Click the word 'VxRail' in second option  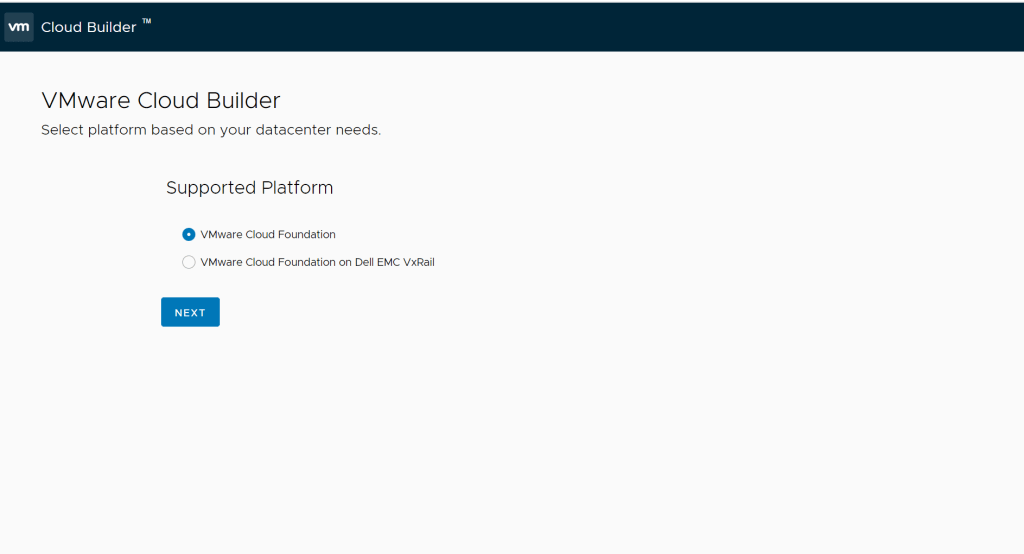419,262
